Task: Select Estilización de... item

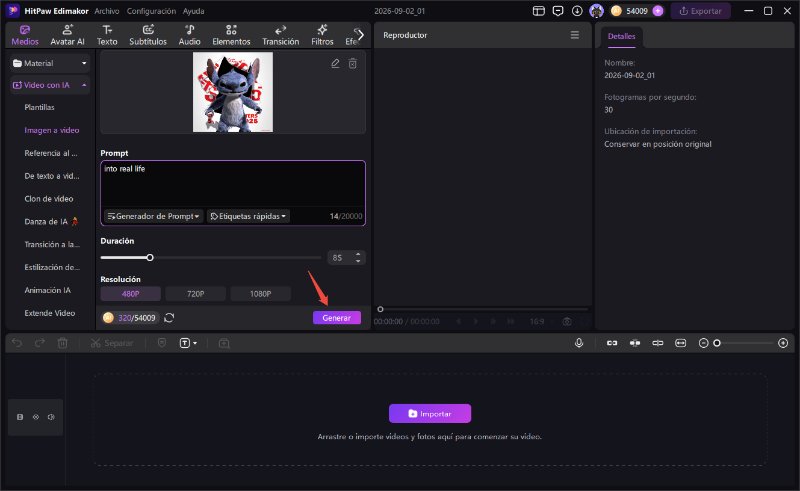Action: 52,267
